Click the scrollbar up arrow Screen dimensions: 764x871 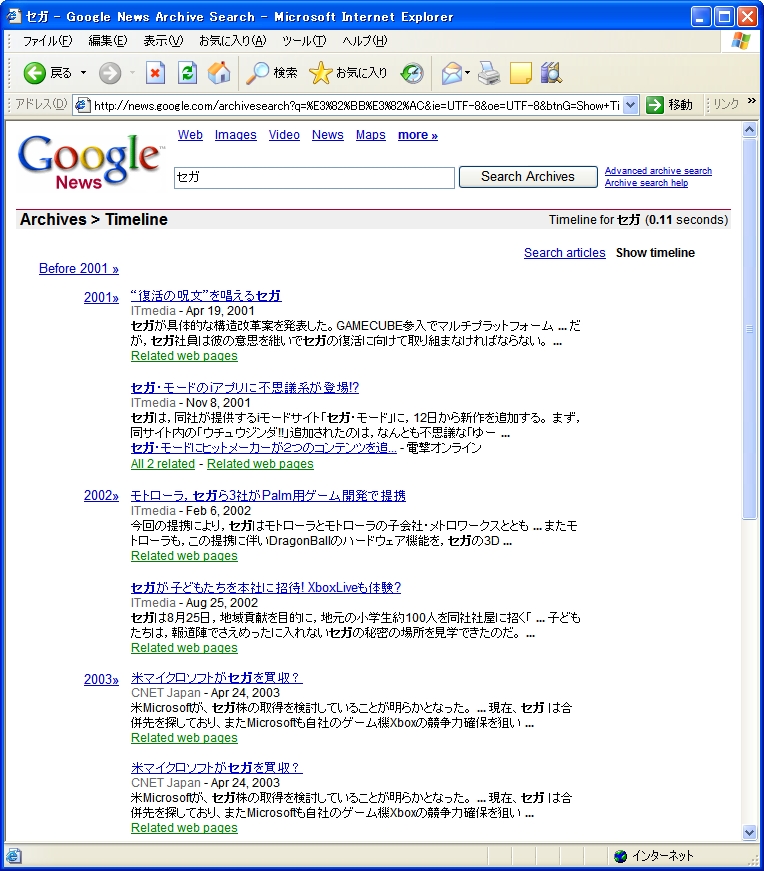(750, 130)
